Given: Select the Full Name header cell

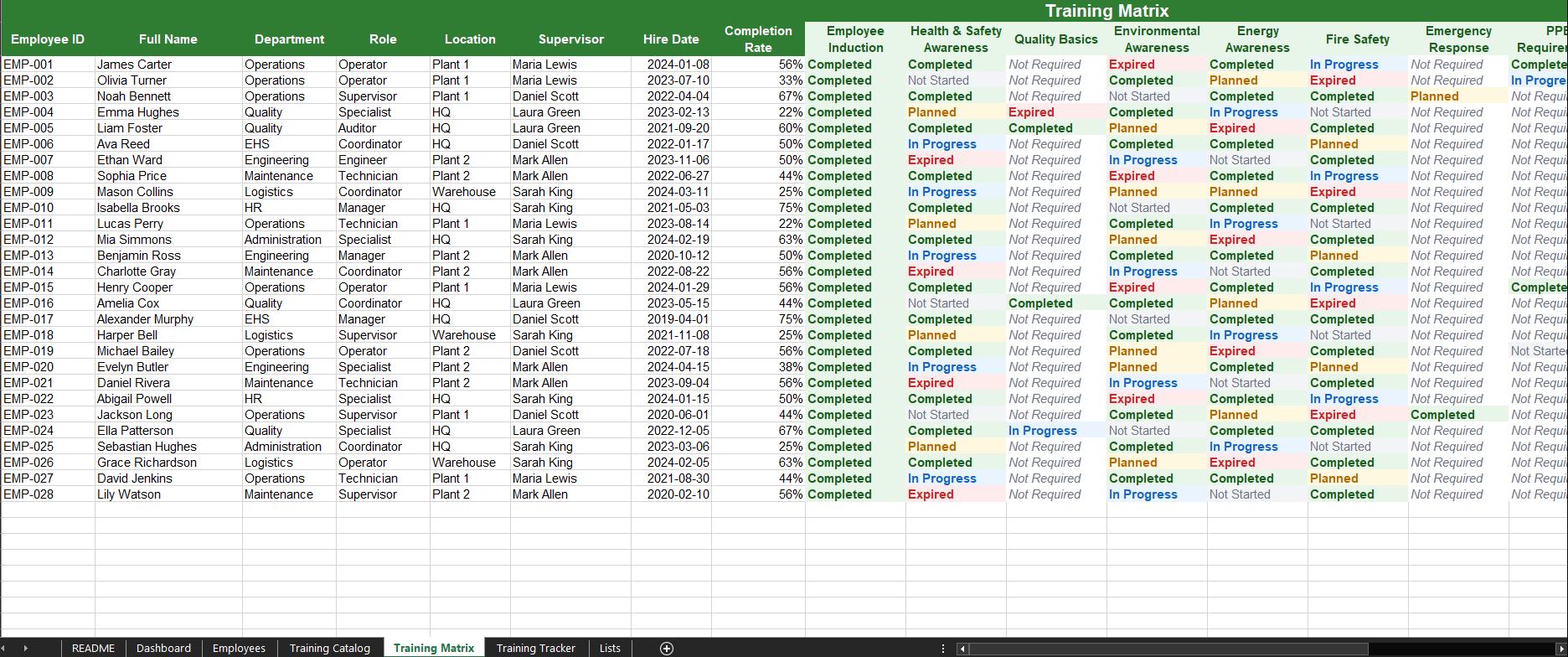Looking at the screenshot, I should (x=168, y=39).
